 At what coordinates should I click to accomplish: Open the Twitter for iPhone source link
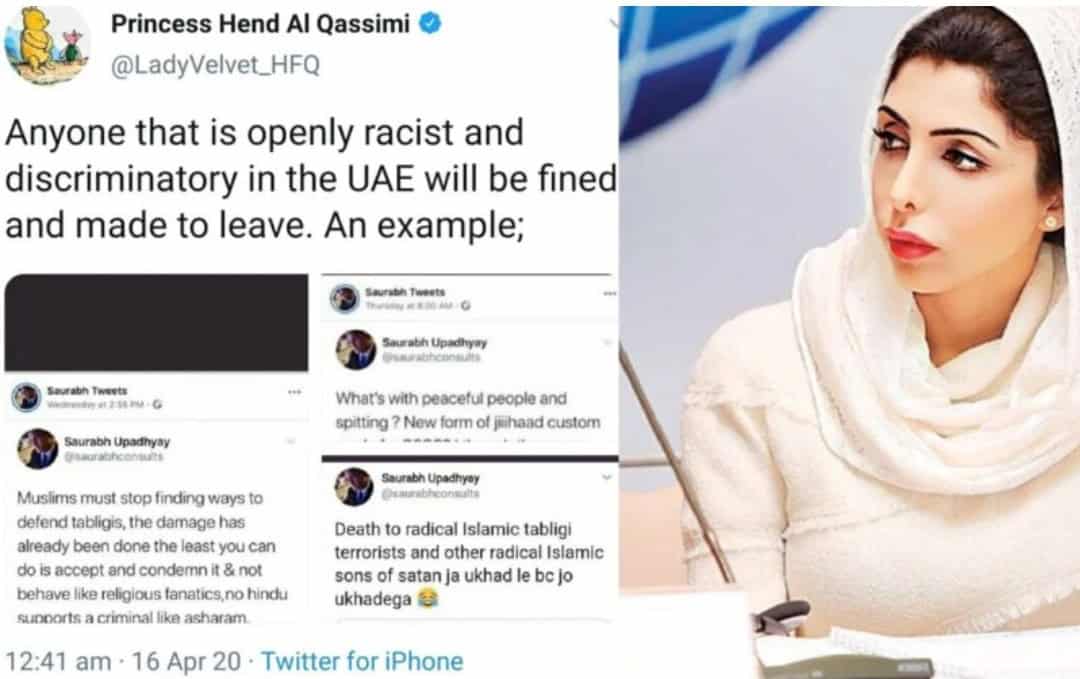362,661
